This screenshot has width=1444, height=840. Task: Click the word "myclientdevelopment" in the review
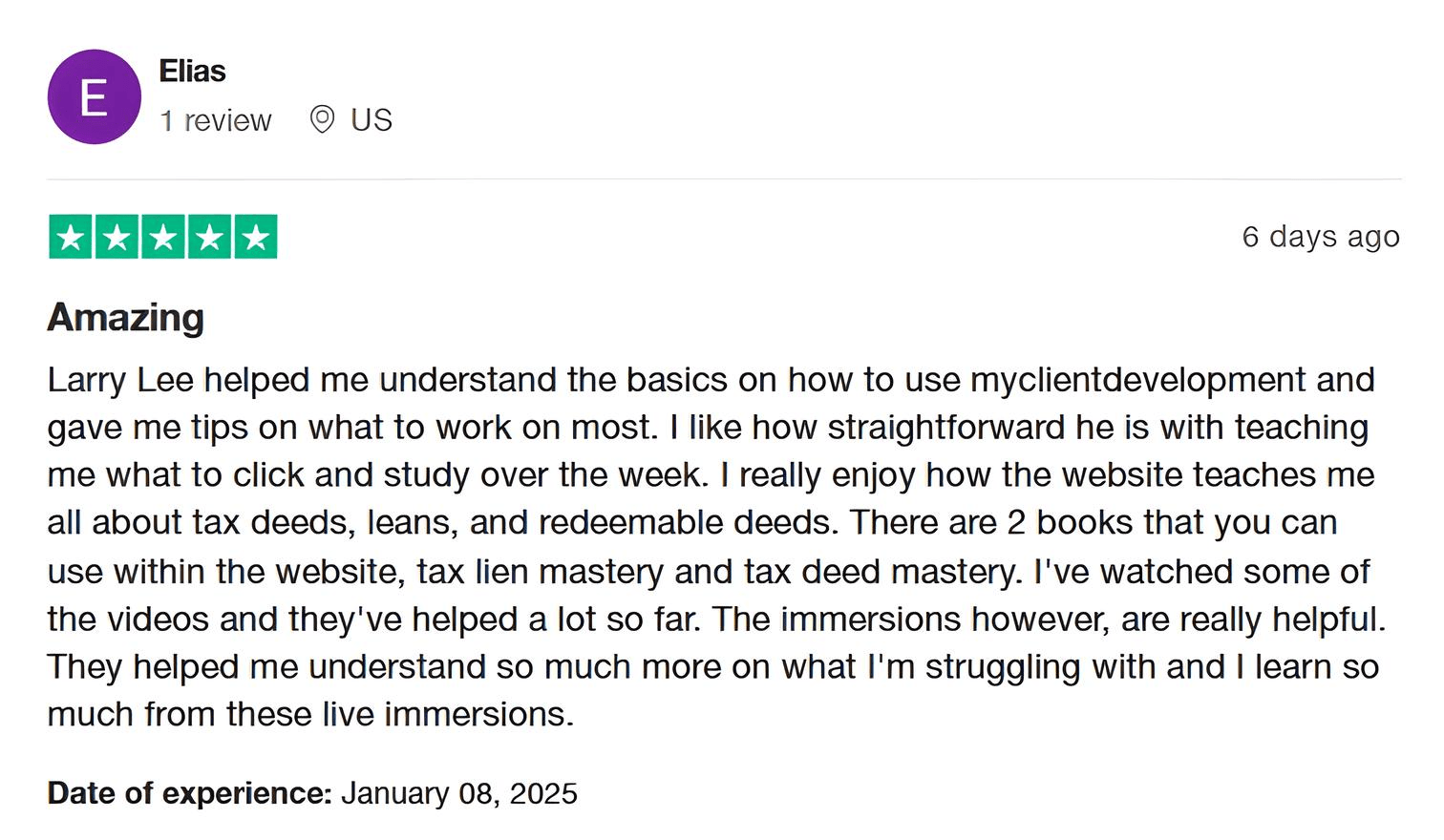[1137, 380]
